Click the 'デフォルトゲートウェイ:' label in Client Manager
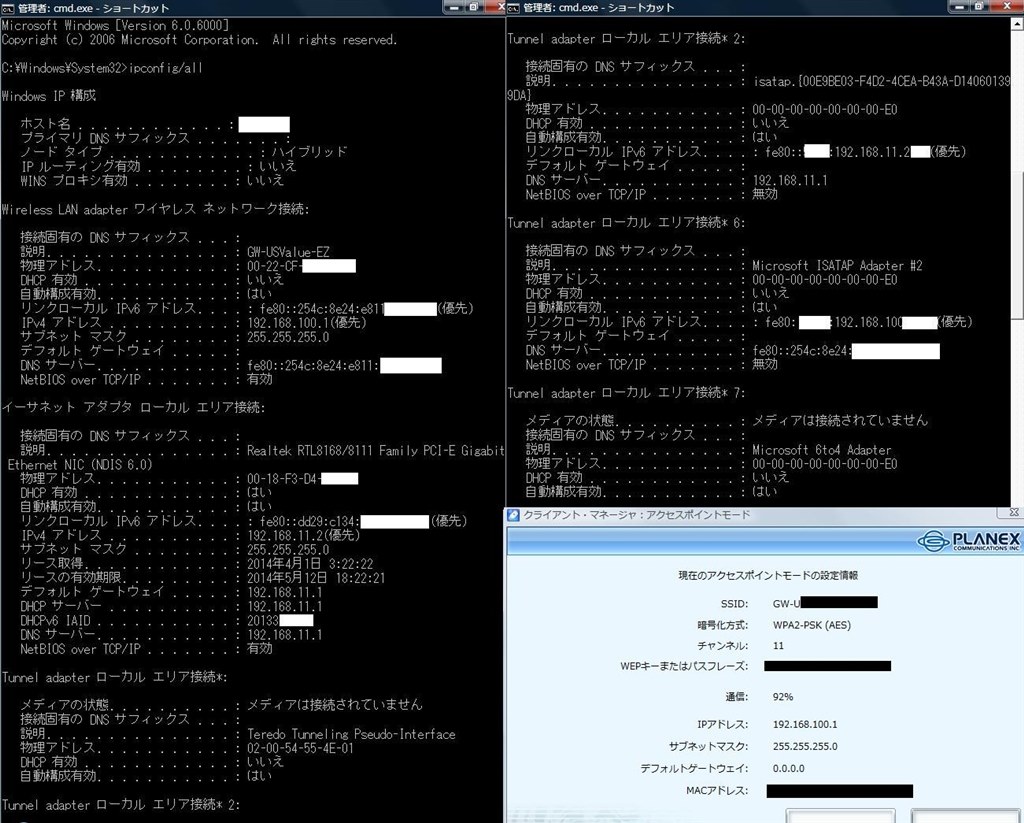 [694, 769]
